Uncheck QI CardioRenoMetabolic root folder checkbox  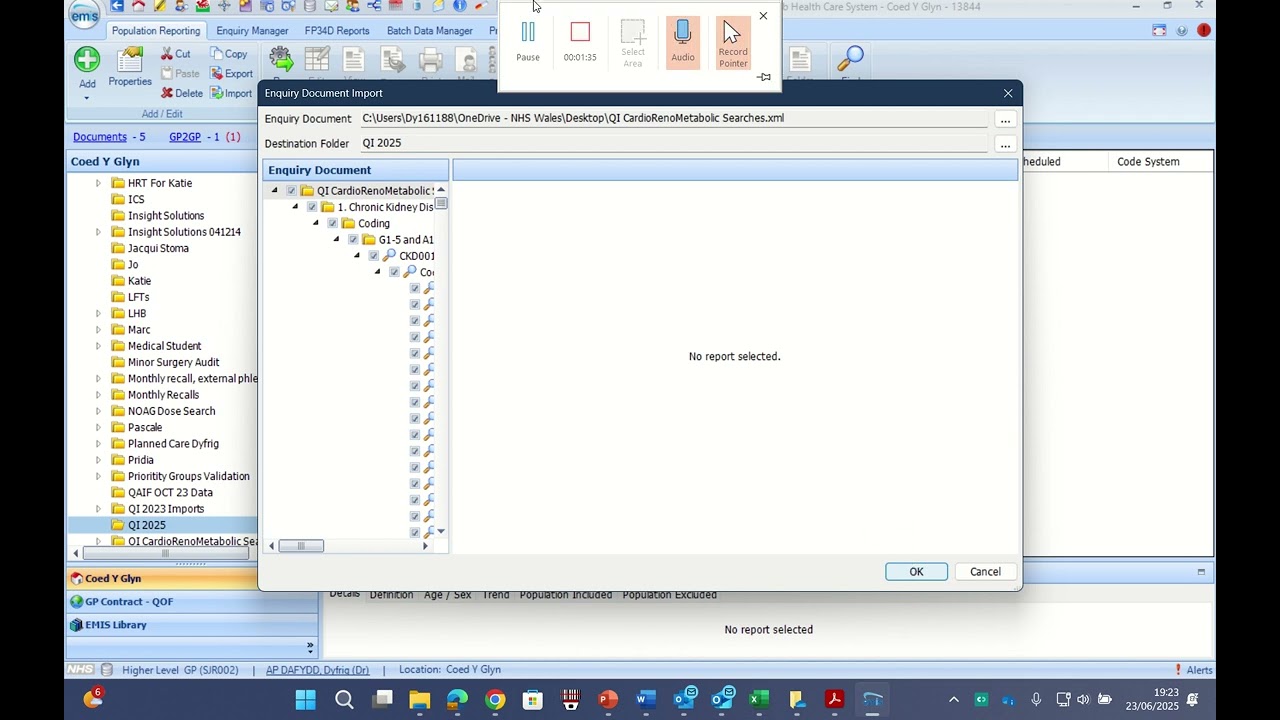pos(291,191)
